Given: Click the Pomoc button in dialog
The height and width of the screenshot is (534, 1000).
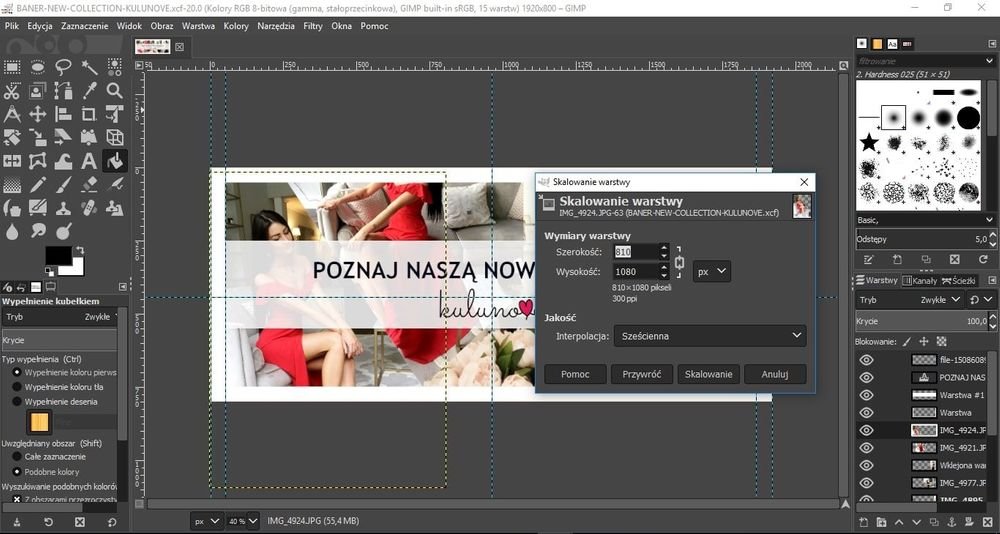Looking at the screenshot, I should coord(575,374).
